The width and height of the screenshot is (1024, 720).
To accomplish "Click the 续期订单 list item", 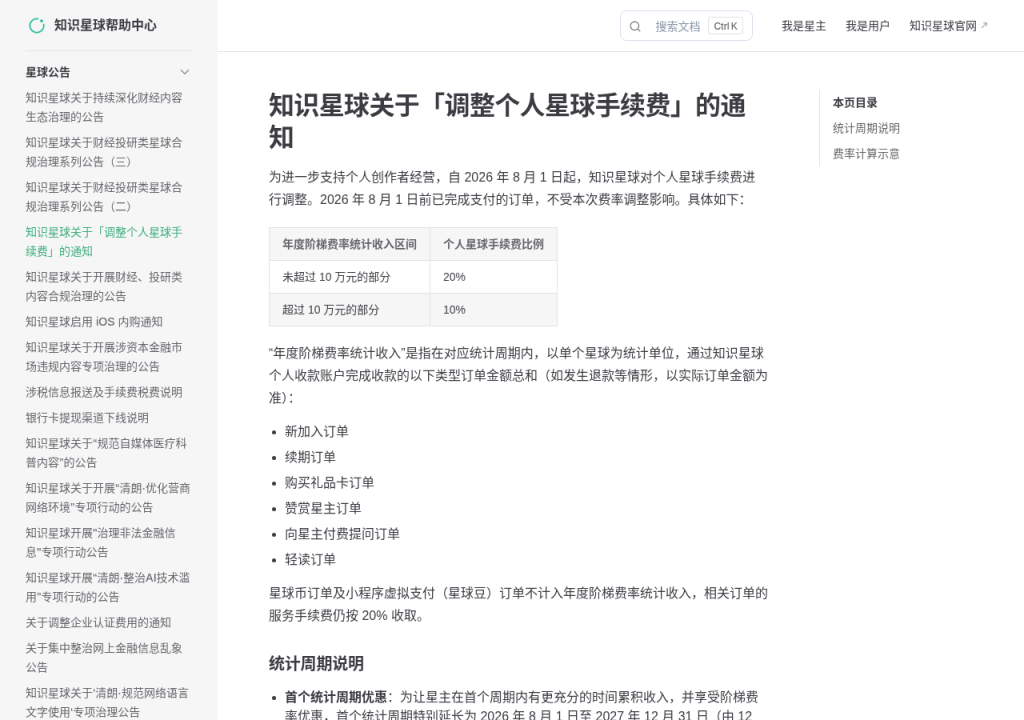I will 310,457.
